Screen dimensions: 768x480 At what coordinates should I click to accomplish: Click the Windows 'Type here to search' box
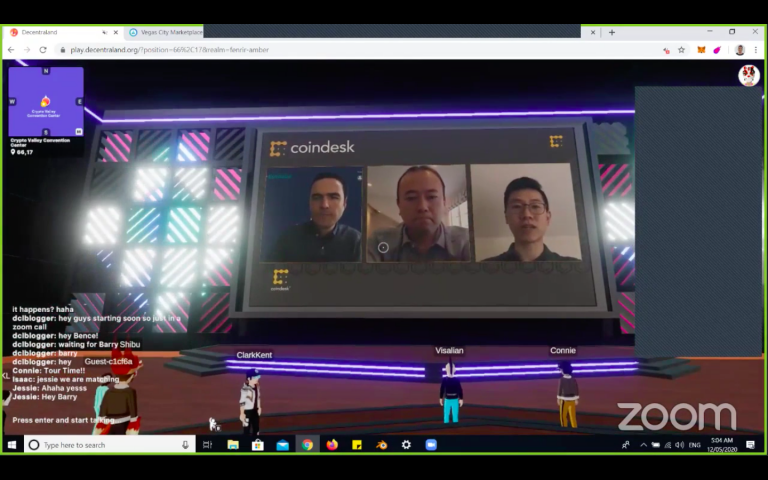(110, 445)
